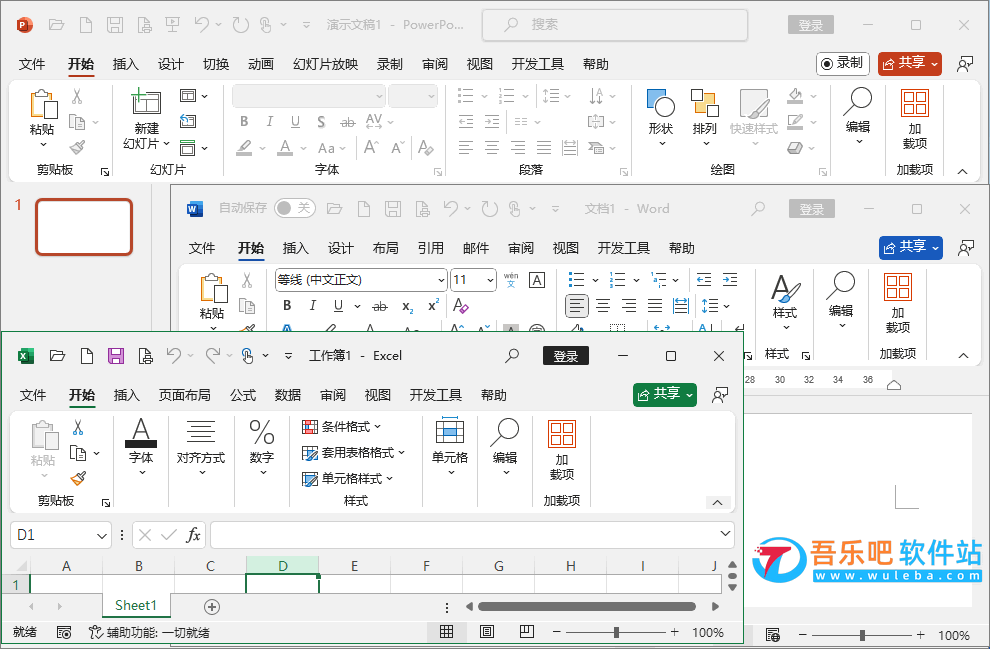Click Word's Editing magnifier icon
The height and width of the screenshot is (649, 990).
[840, 285]
